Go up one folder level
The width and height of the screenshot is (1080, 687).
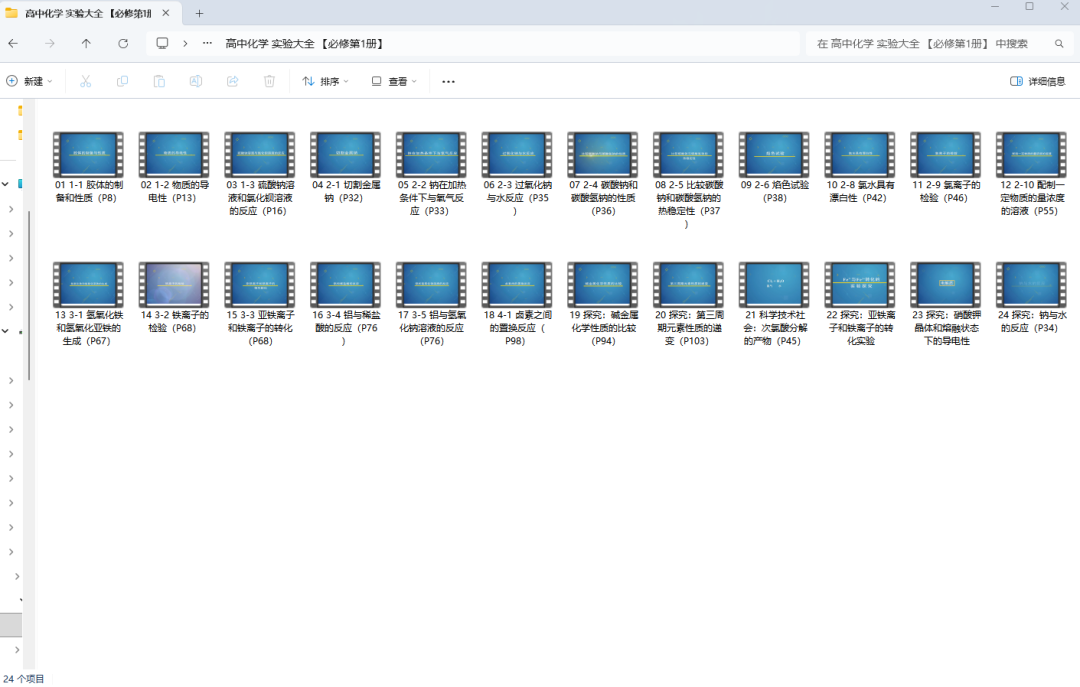click(x=86, y=43)
